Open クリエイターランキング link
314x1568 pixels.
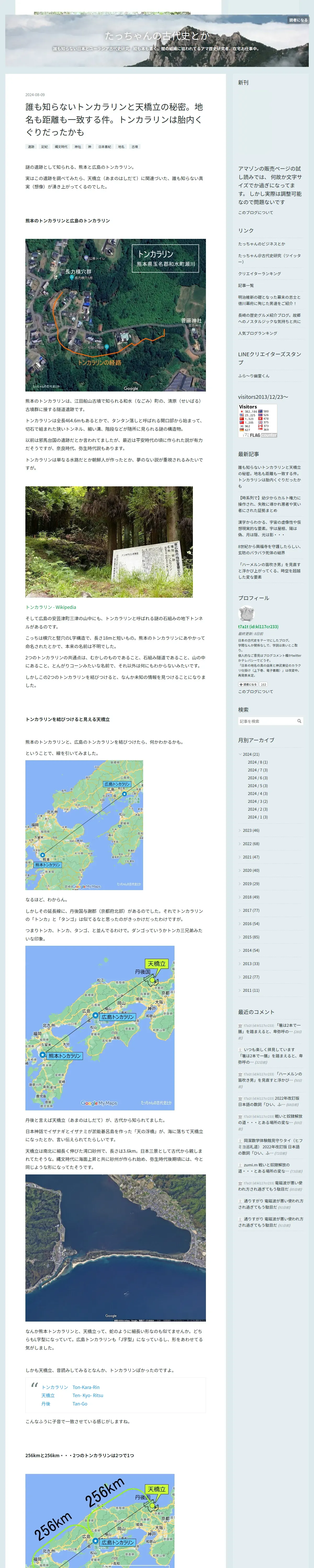click(260, 274)
